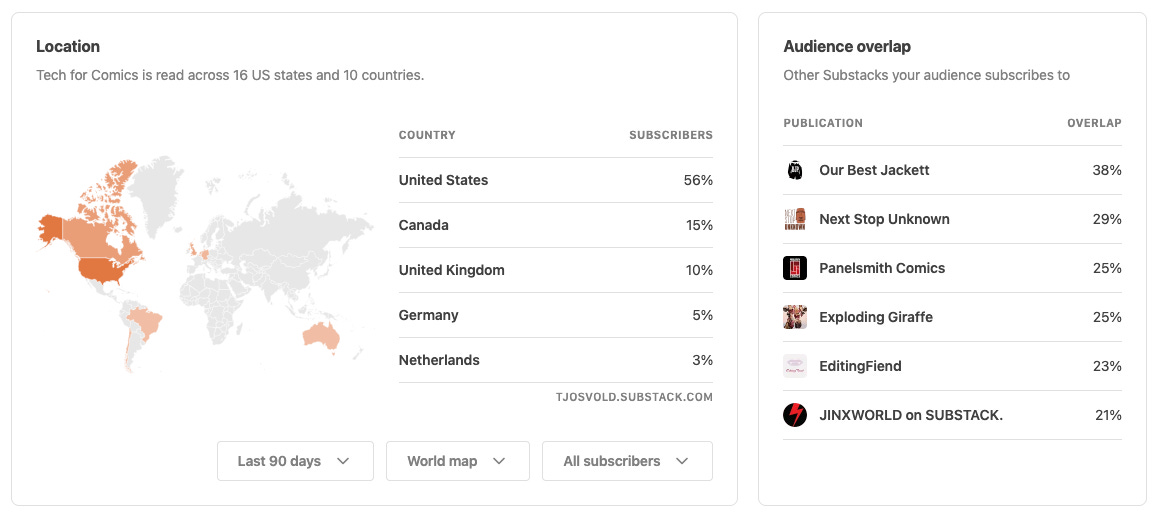Open the All subscribers filter dropdown
The height and width of the screenshot is (517, 1160).
pyautogui.click(x=627, y=461)
